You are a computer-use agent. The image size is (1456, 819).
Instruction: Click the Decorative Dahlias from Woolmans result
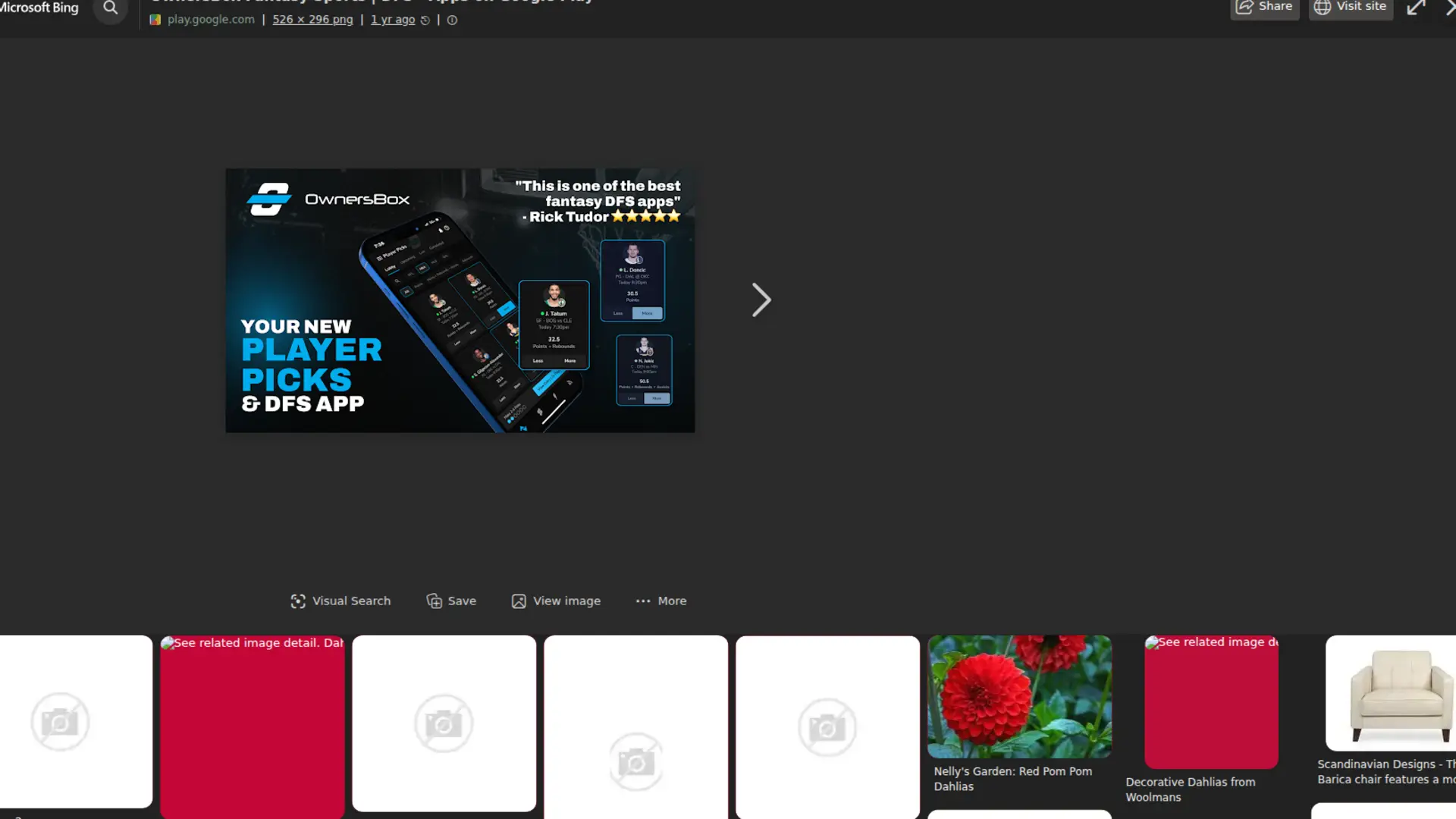pyautogui.click(x=1210, y=701)
